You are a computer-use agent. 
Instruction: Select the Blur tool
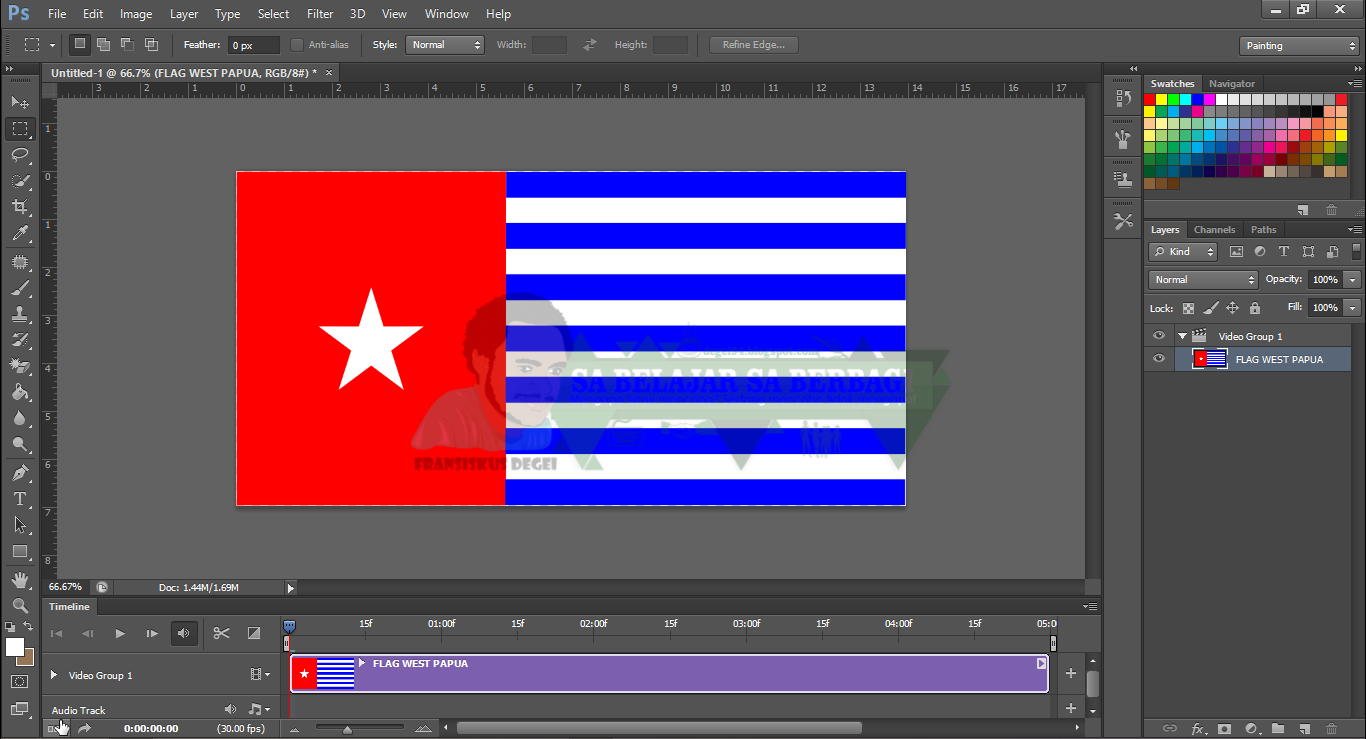pyautogui.click(x=20, y=418)
